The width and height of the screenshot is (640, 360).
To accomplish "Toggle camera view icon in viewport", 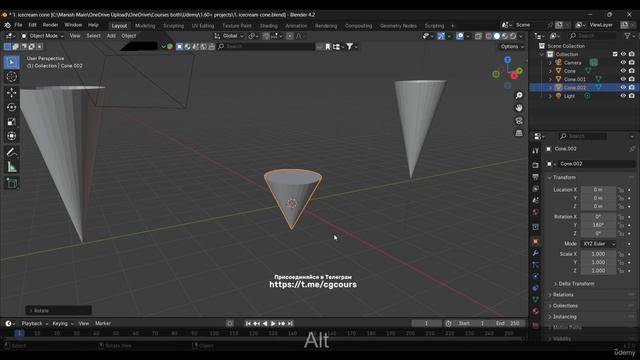I will (x=519, y=120).
